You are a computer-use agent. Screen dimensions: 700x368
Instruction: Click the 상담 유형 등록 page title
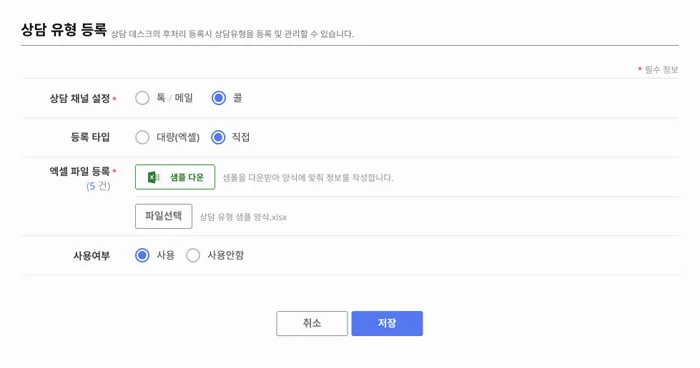click(x=64, y=30)
